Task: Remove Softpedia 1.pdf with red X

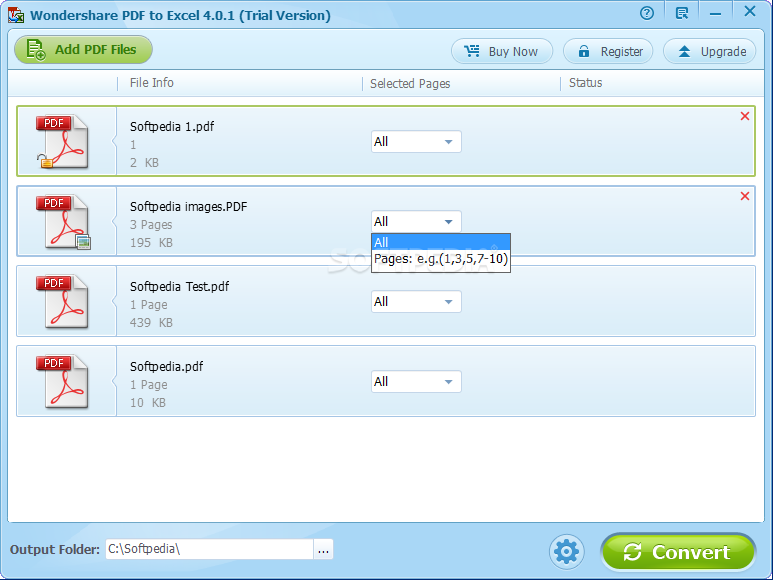Action: click(745, 116)
